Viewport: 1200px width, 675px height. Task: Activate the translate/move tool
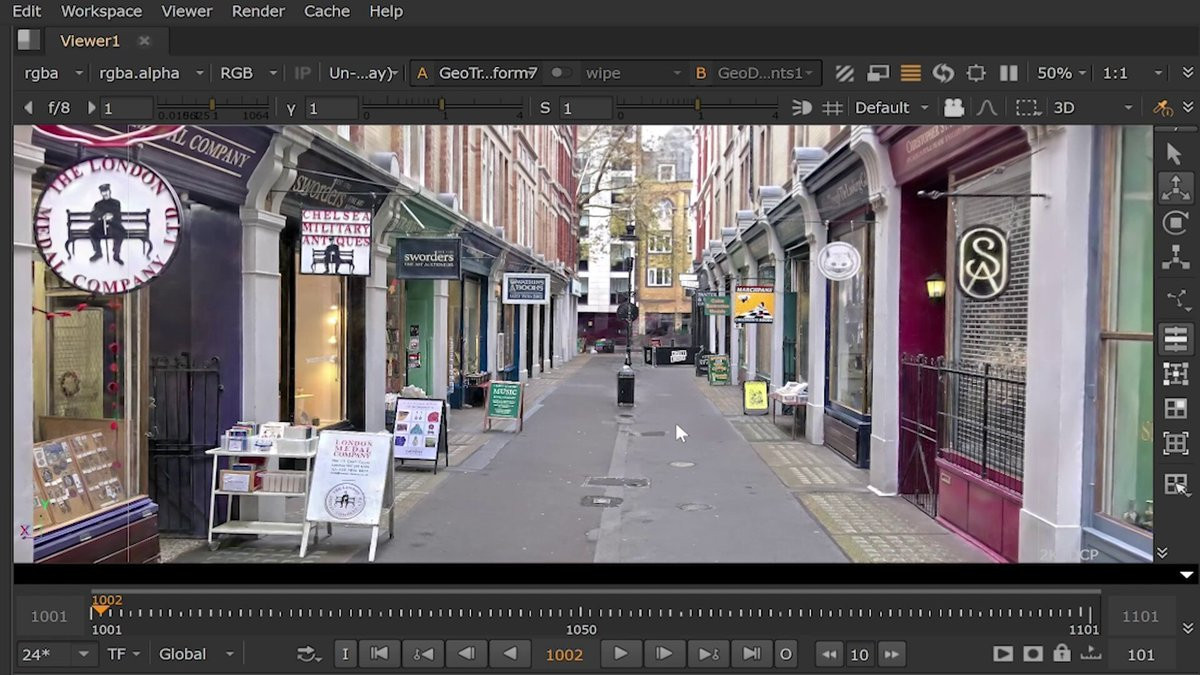point(1175,188)
